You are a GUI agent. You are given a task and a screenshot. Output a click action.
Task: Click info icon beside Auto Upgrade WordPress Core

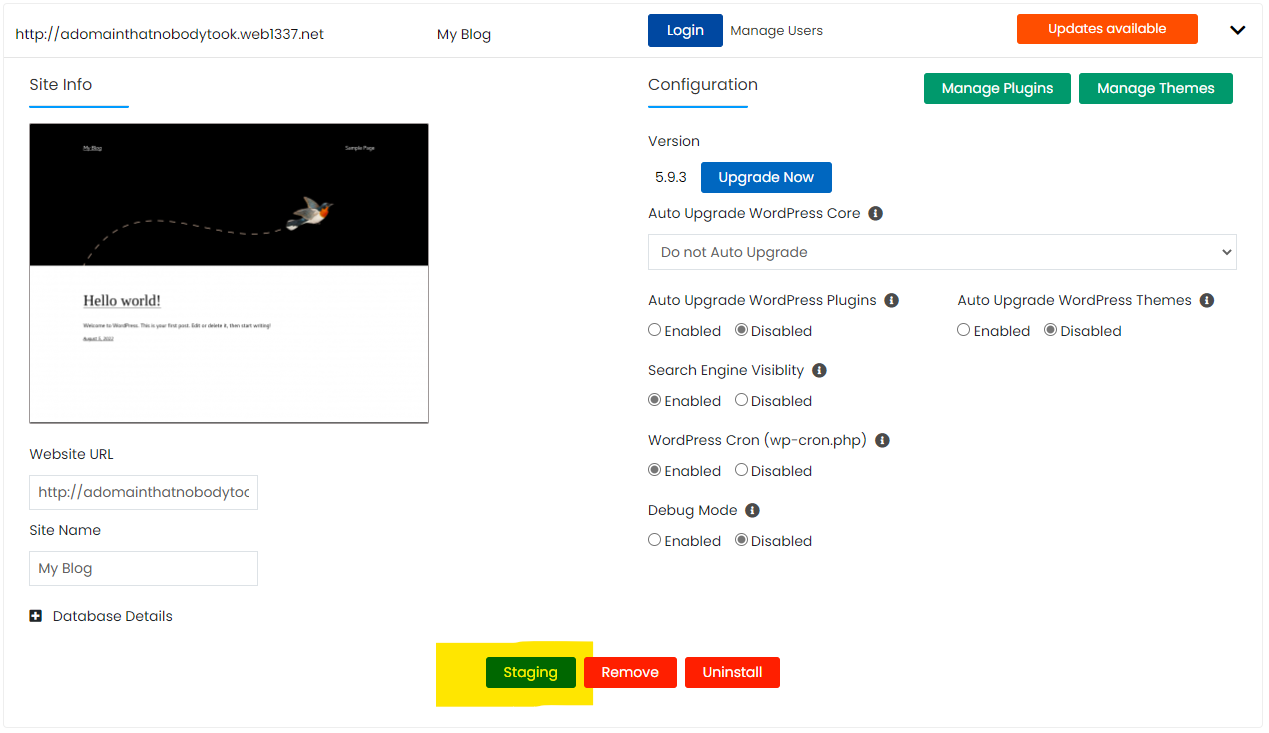tap(875, 214)
